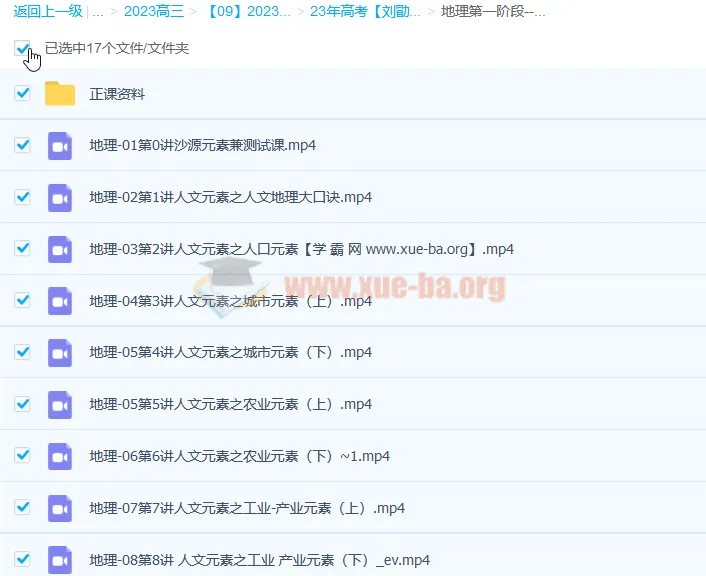The image size is (706, 576).
Task: Open file 地理-01第0讲沙源元素兼测试课.mp4
Action: coord(202,146)
